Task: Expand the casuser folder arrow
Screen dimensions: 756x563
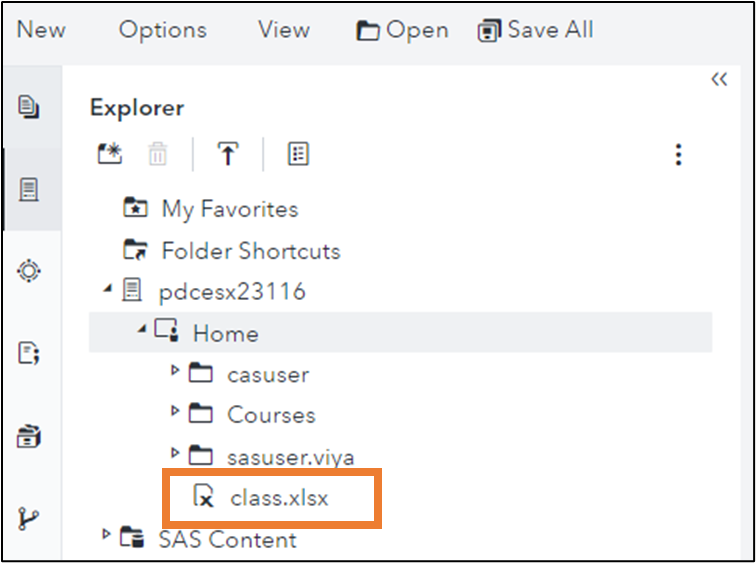Action: tap(176, 371)
